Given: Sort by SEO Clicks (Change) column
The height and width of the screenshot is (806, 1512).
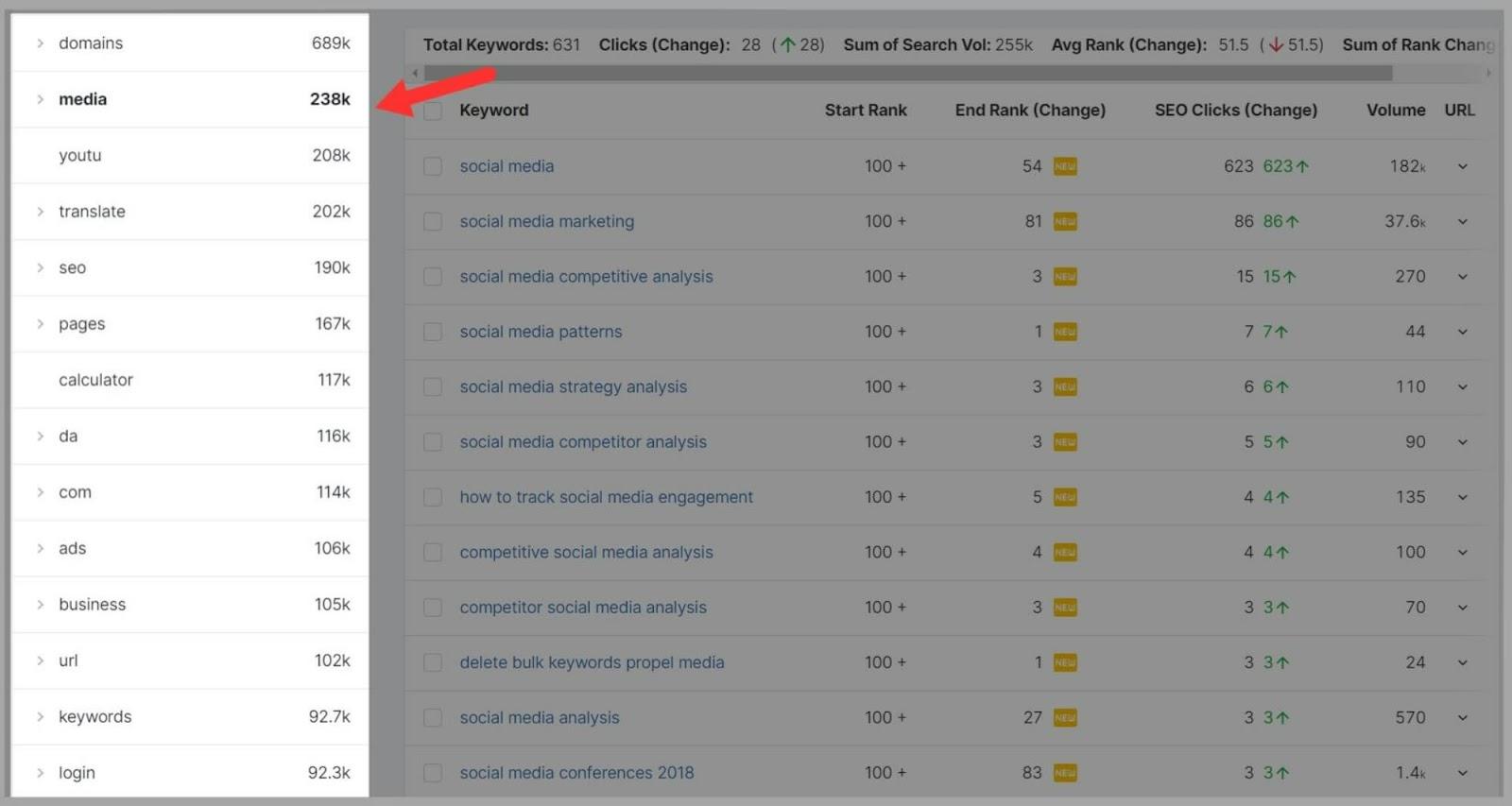Looking at the screenshot, I should tap(1235, 111).
